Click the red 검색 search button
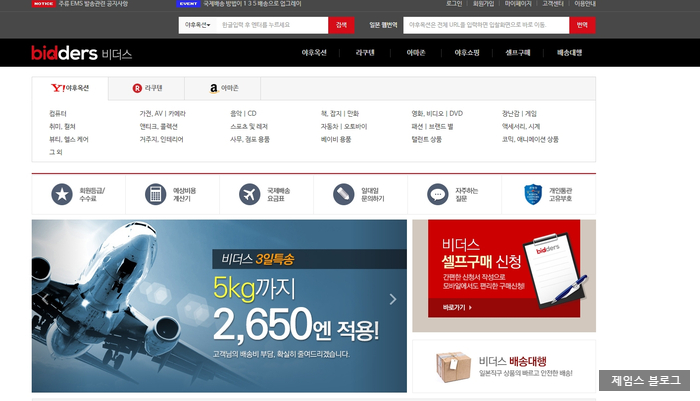The width and height of the screenshot is (700, 401). (341, 25)
